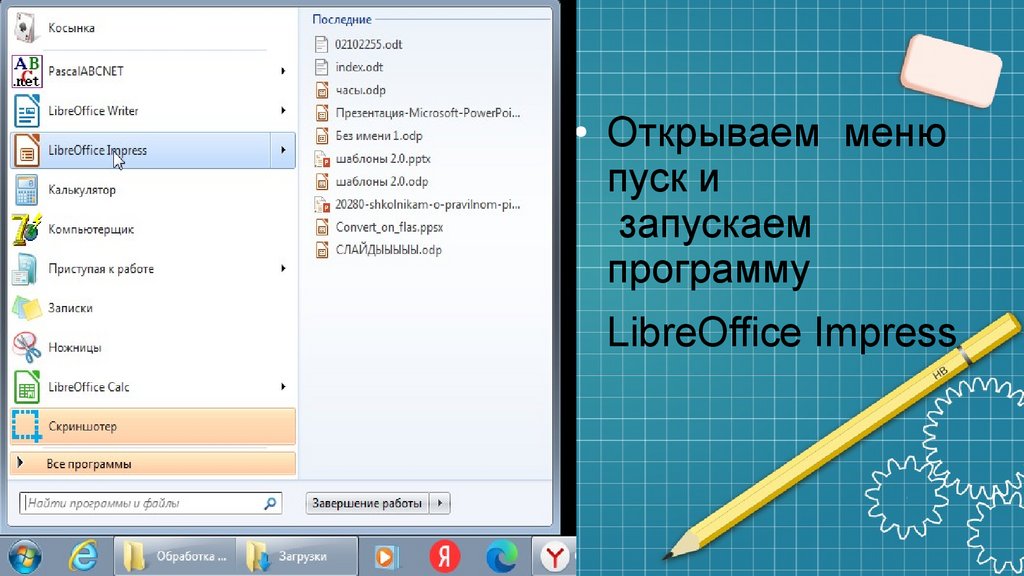Expand the LibreOffice Impress submenu arrow
This screenshot has width=1024, height=576.
pyautogui.click(x=283, y=150)
